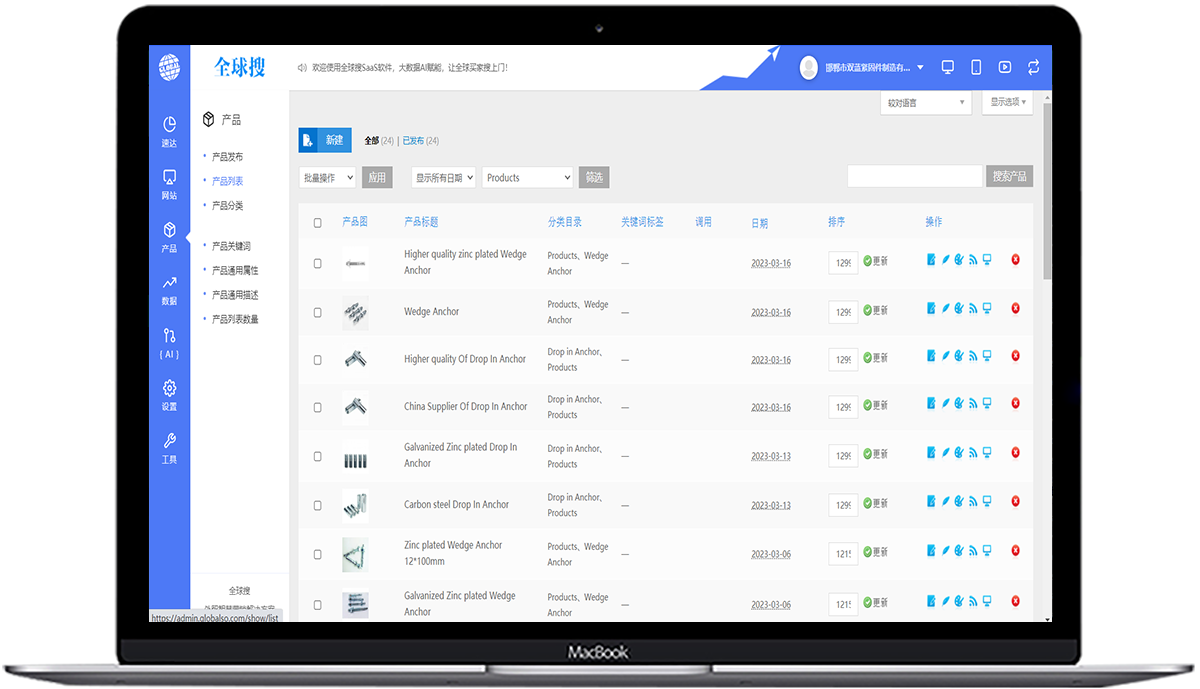This screenshot has width=1200, height=689.
Task: Sort by the 产品标题 column header
Action: pyautogui.click(x=421, y=222)
